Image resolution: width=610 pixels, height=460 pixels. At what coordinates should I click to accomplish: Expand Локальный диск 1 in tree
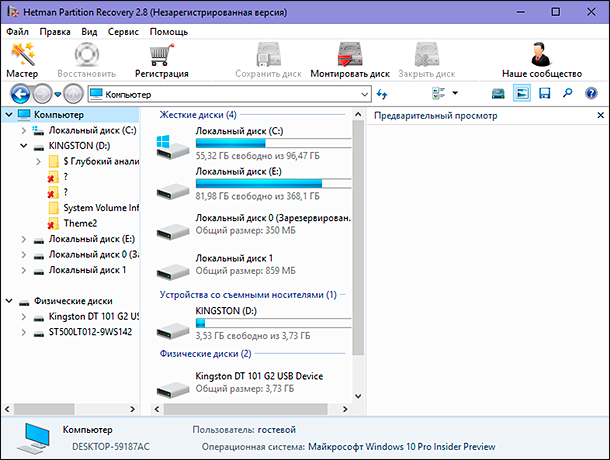pos(24,270)
